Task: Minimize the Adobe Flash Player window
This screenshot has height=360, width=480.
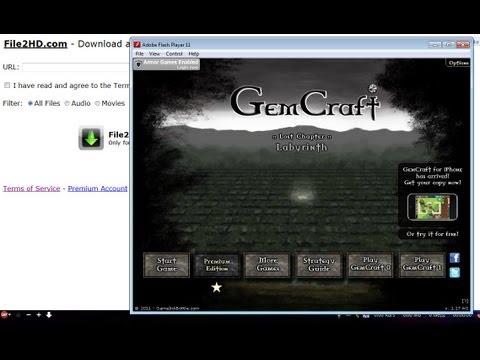Action: [x=434, y=44]
